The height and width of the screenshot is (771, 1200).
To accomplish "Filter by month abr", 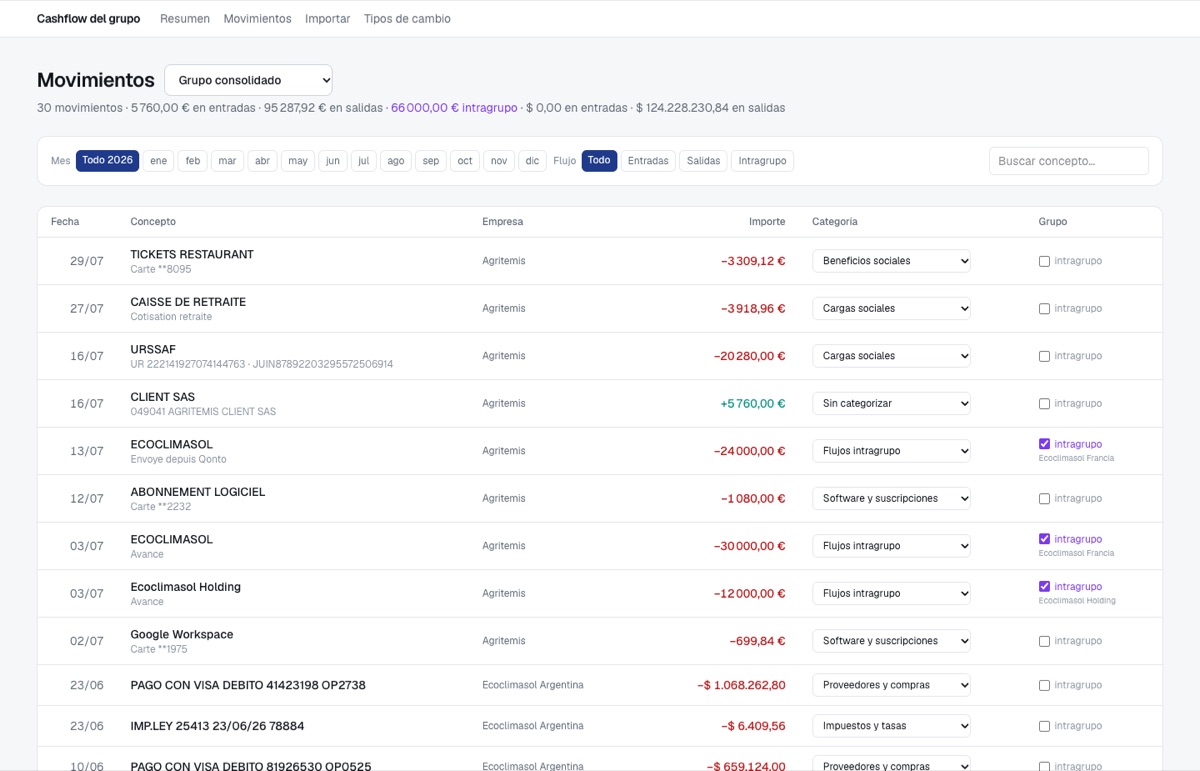I will tap(262, 161).
